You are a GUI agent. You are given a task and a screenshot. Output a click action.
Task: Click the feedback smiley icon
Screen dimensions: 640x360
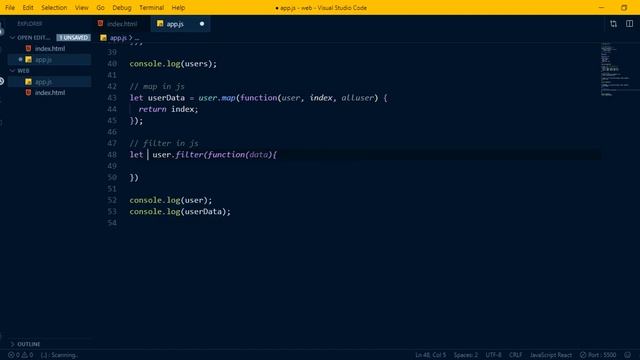tap(628, 355)
